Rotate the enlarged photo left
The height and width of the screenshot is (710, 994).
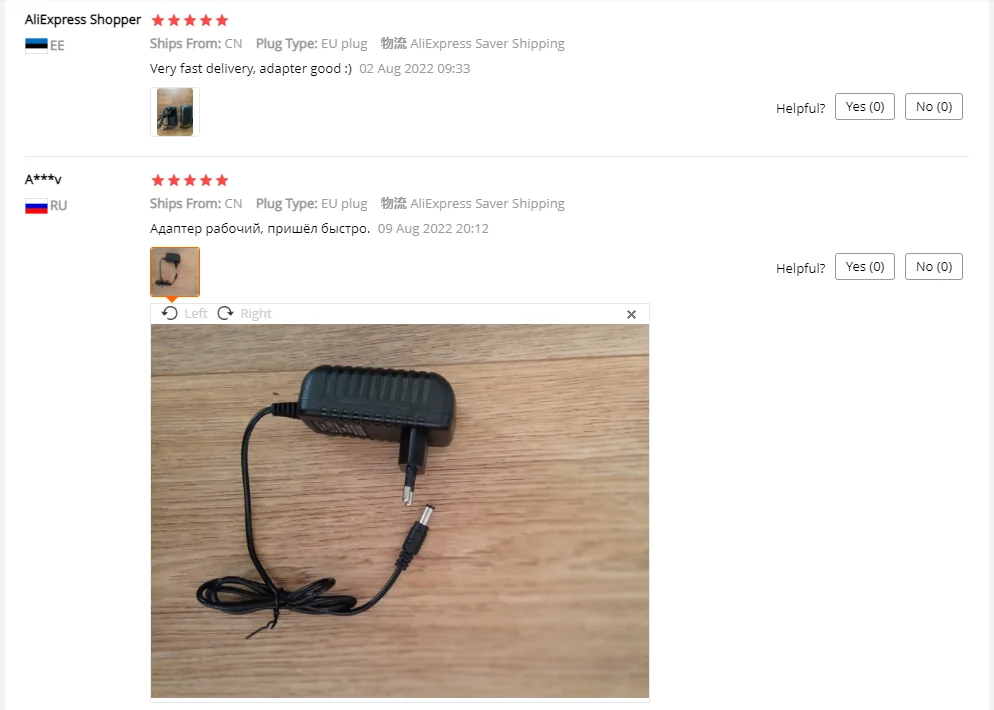click(170, 313)
